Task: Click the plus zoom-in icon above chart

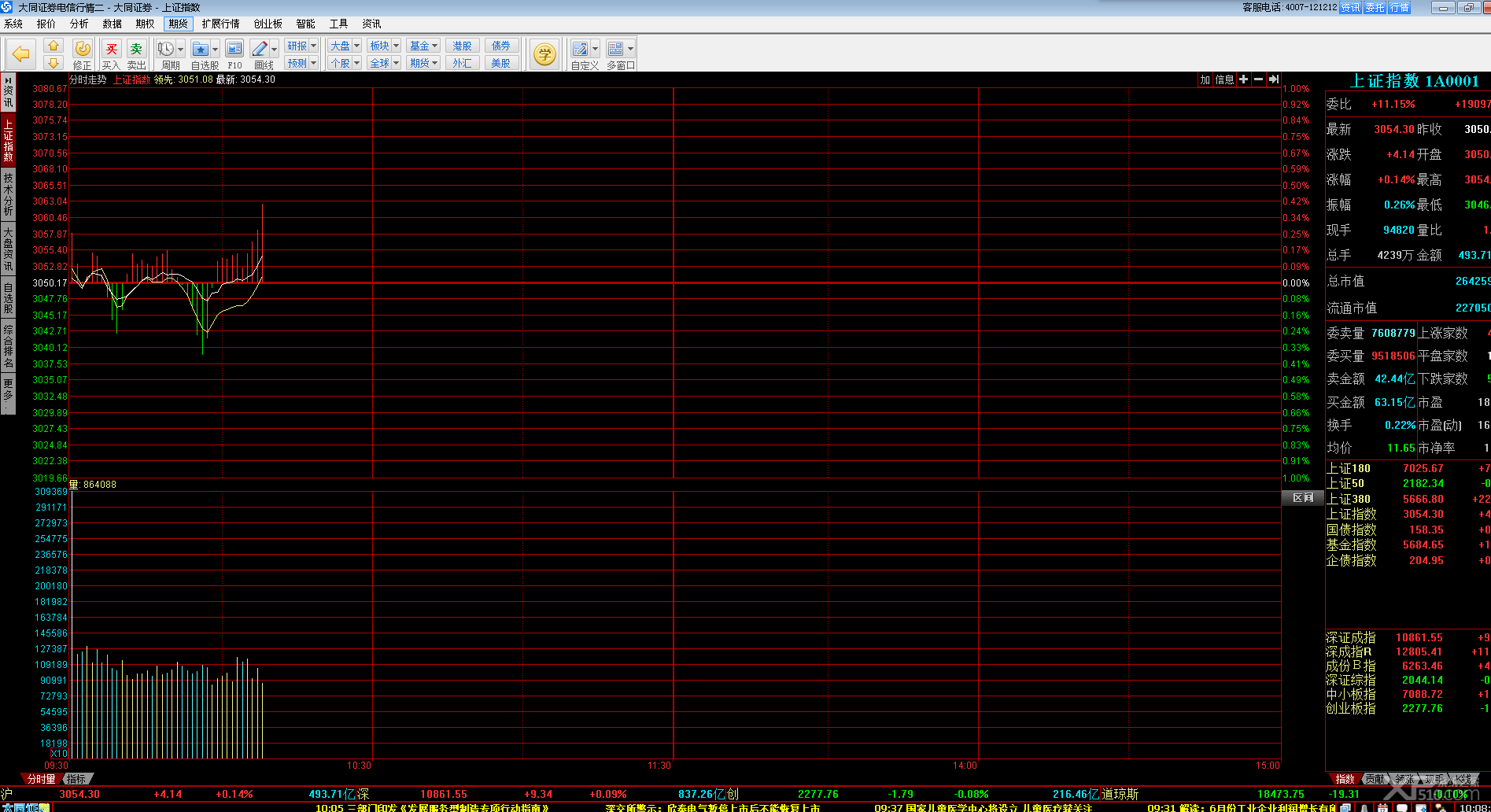Action: pos(1243,79)
